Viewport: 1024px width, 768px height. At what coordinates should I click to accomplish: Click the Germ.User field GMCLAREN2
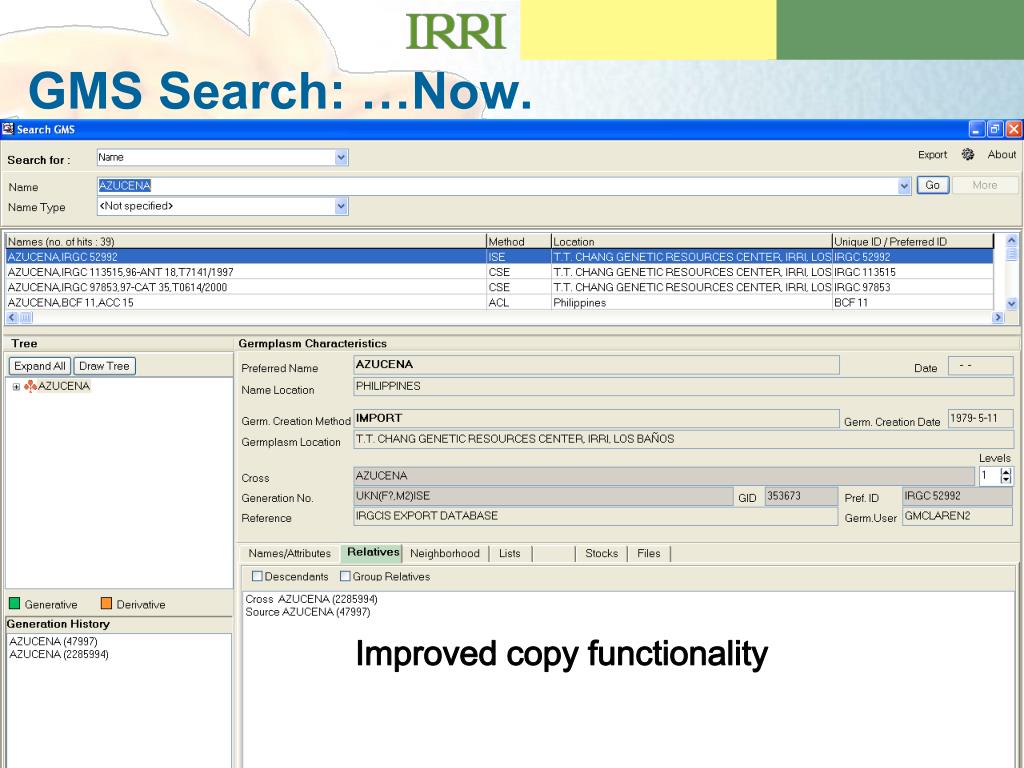pos(957,517)
